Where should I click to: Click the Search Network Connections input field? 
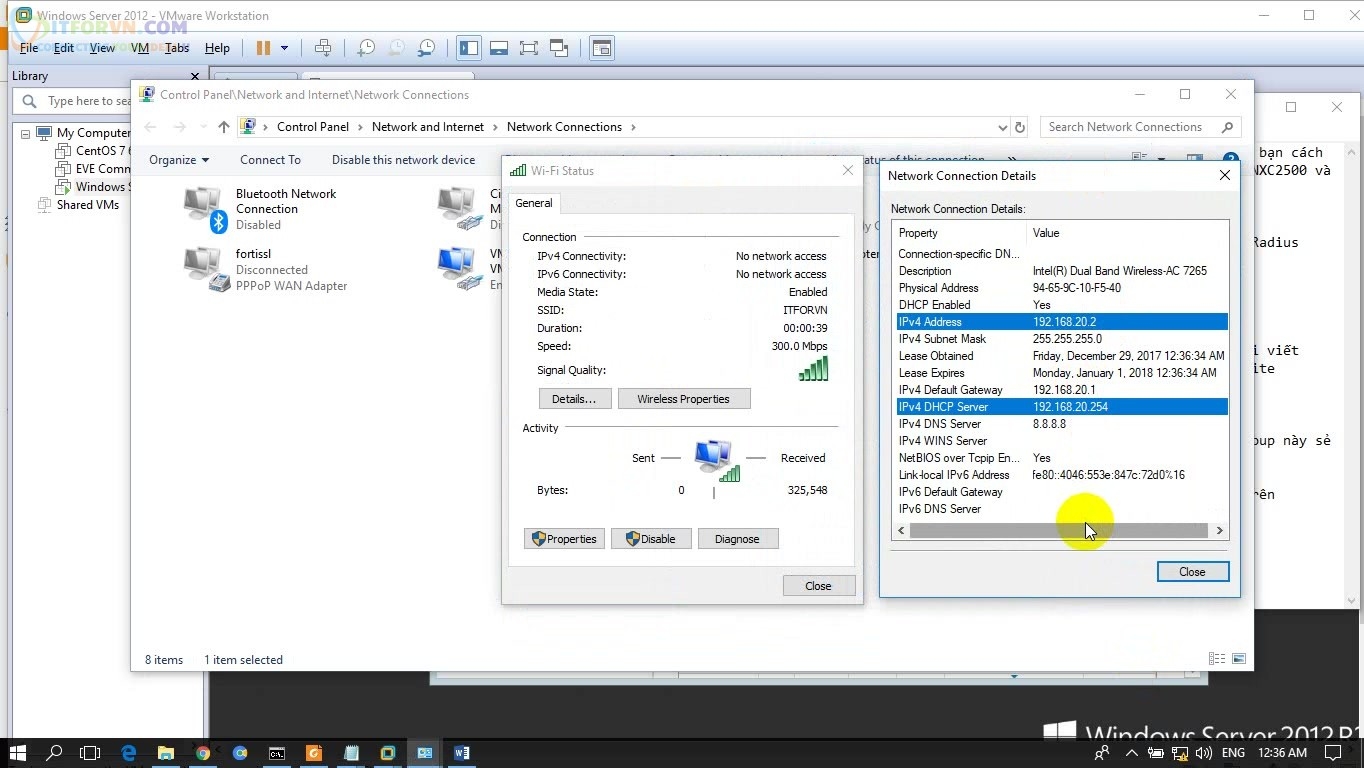pos(1125,127)
